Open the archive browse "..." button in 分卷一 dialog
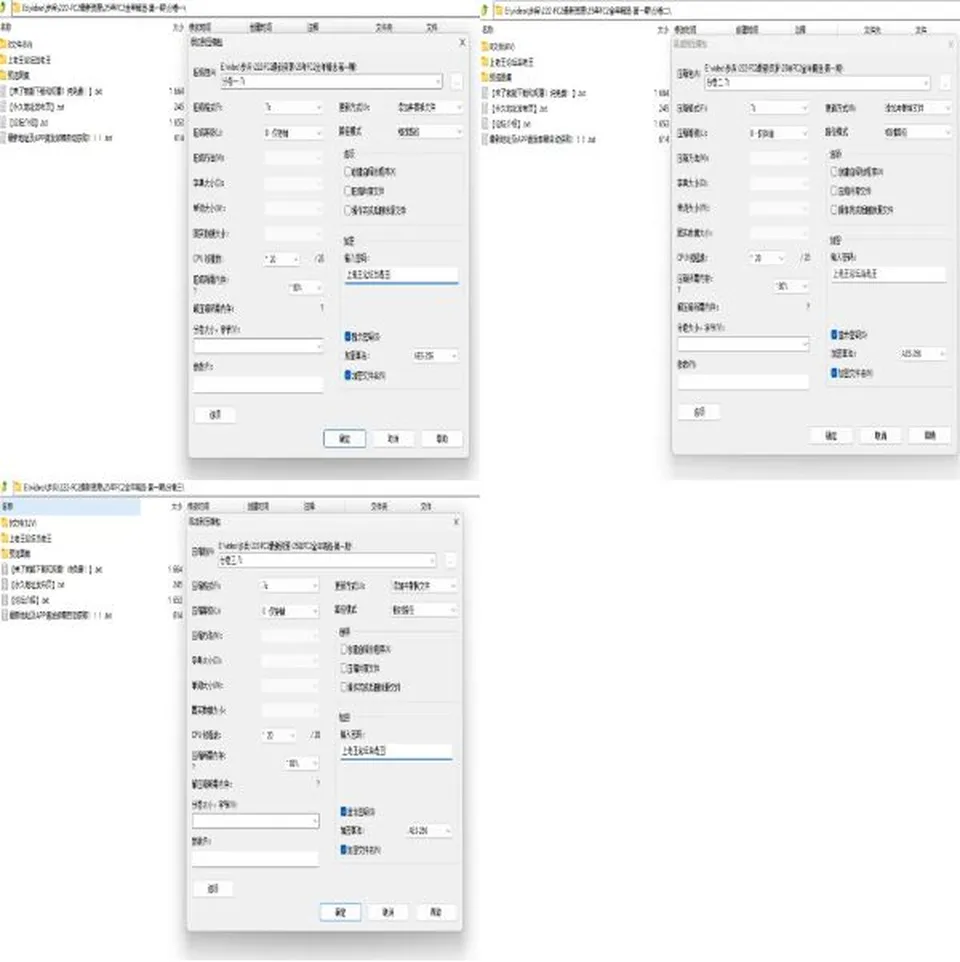 tap(456, 81)
